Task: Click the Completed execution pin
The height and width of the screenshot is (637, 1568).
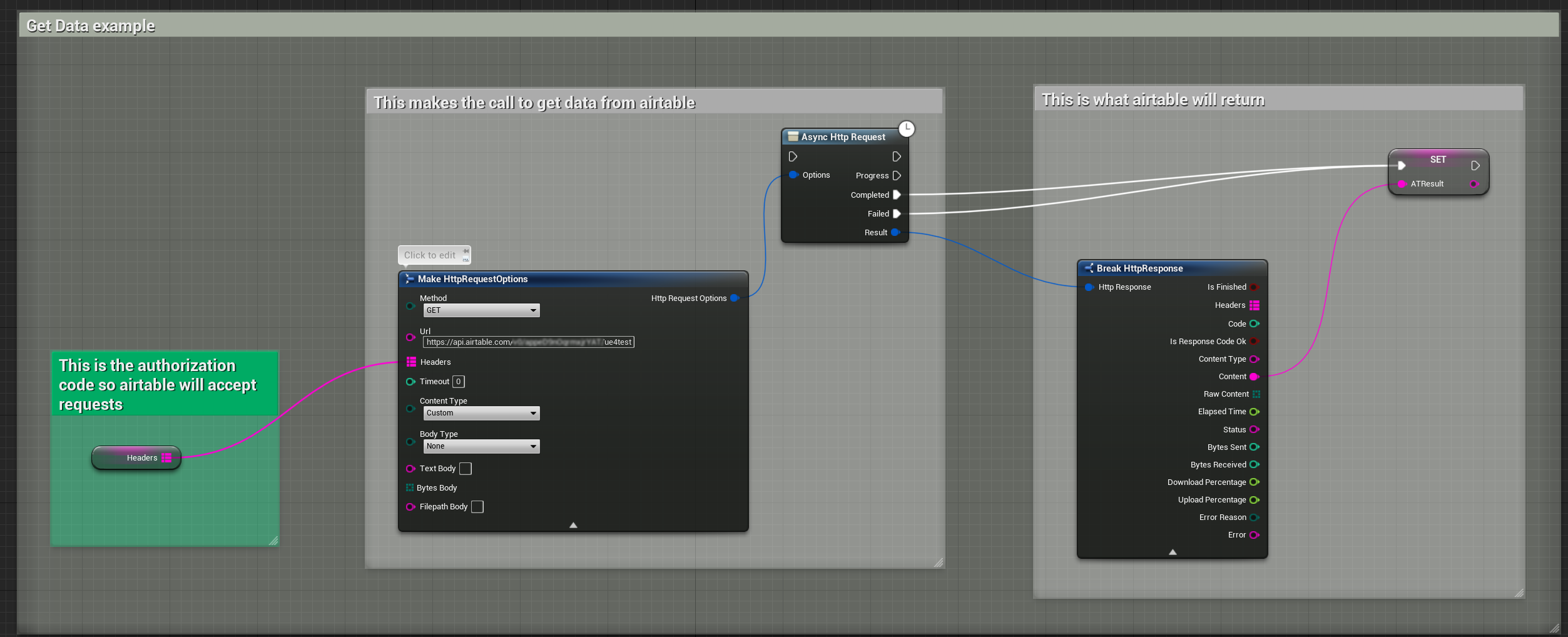Action: point(898,195)
